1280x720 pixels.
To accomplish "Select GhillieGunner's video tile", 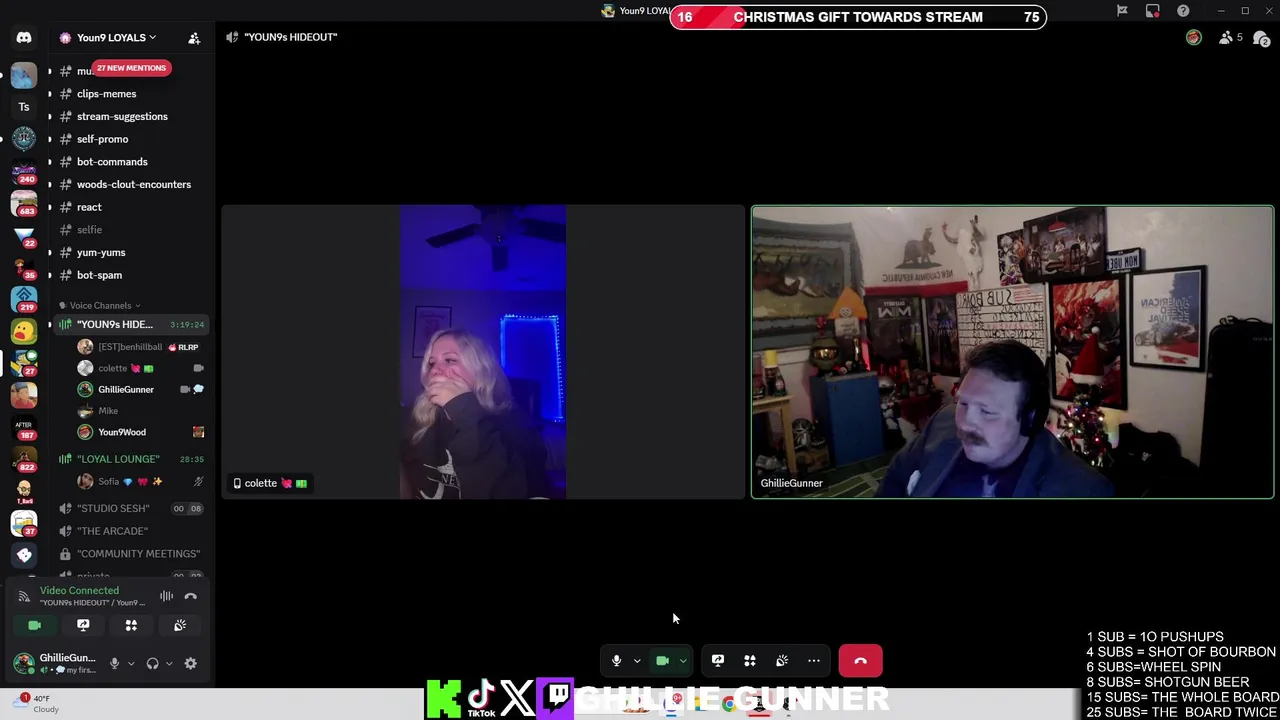I will coord(1012,352).
